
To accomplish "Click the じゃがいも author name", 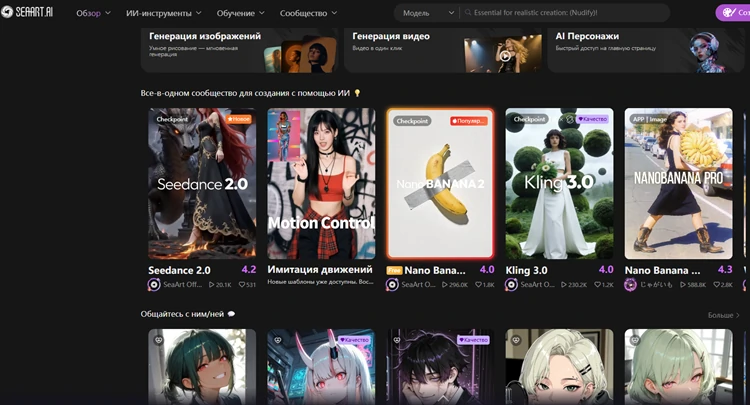I will pyautogui.click(x=656, y=285).
